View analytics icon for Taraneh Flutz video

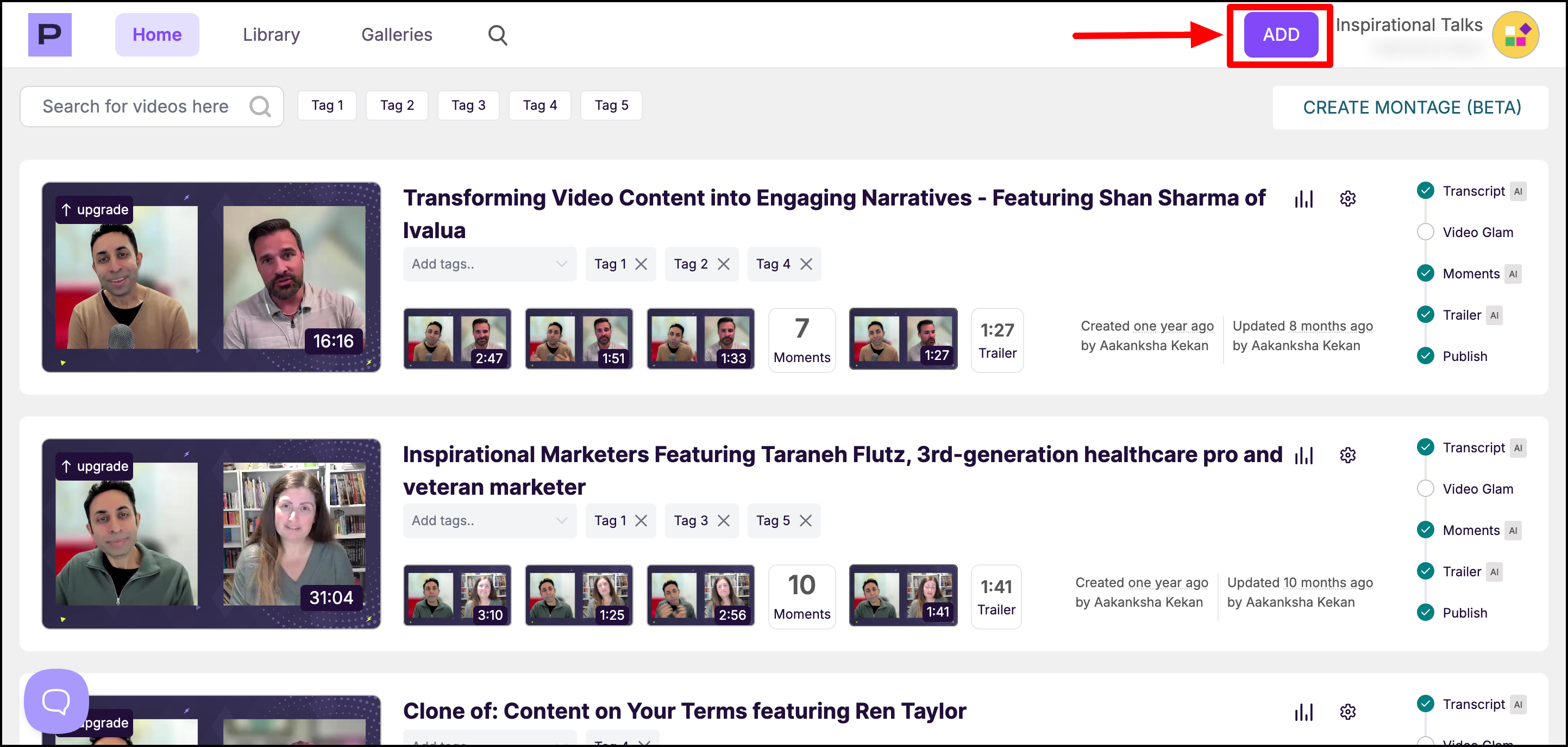coord(1303,455)
